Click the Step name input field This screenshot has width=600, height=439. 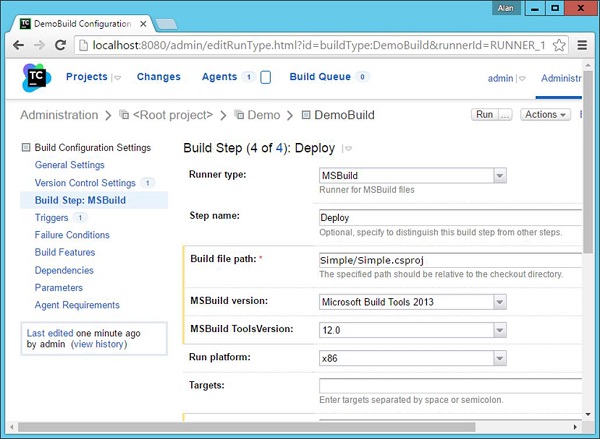point(450,218)
